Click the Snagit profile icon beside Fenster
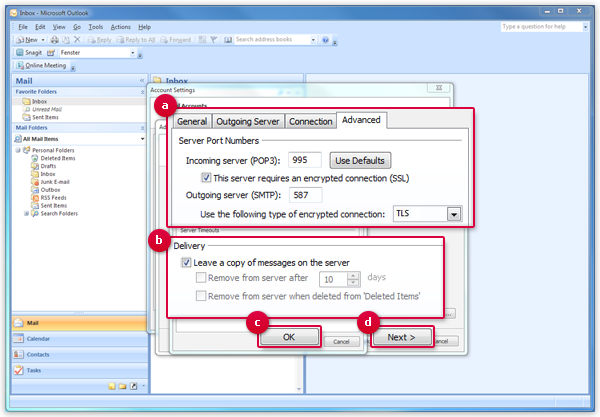The height and width of the screenshot is (417, 600). pyautogui.click(x=51, y=53)
